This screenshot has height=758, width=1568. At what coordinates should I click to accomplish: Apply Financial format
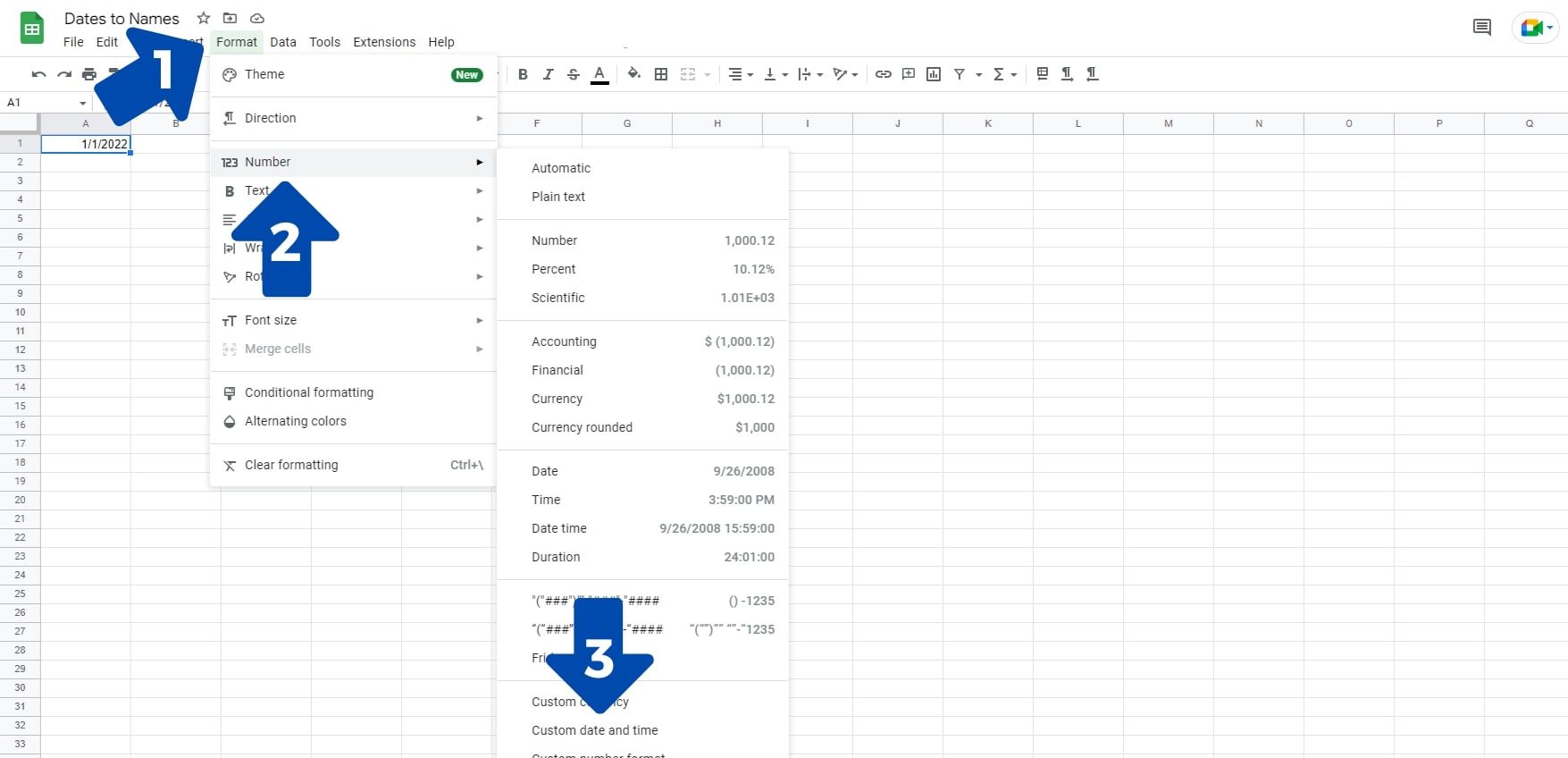coord(642,370)
